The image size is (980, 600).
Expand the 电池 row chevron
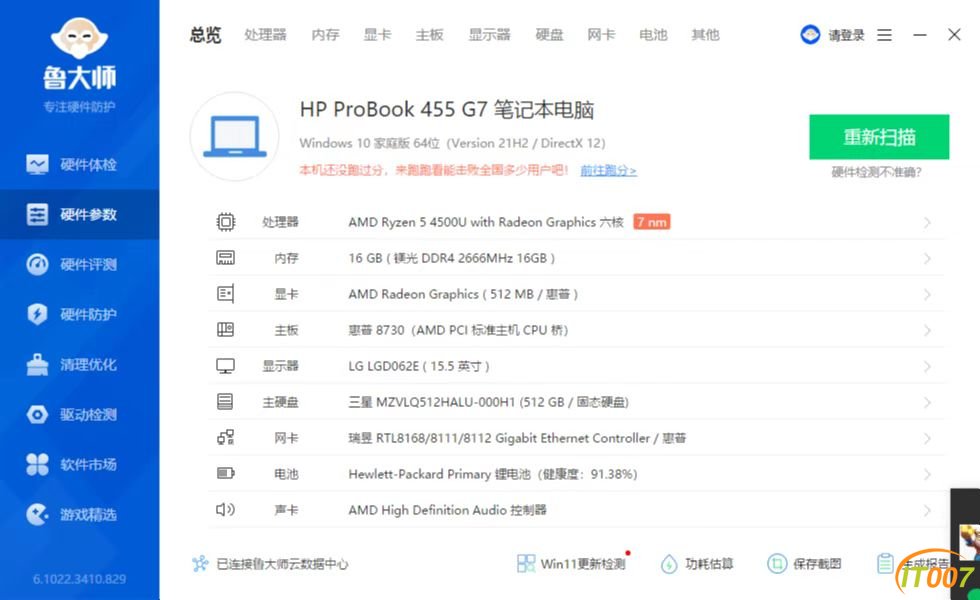pos(927,474)
